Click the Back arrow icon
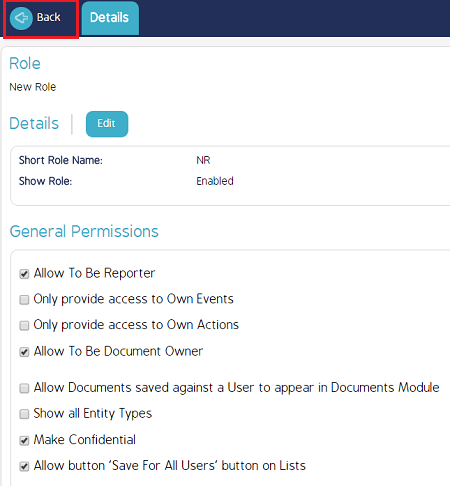Viewport: 450px width, 486px height. [21, 18]
